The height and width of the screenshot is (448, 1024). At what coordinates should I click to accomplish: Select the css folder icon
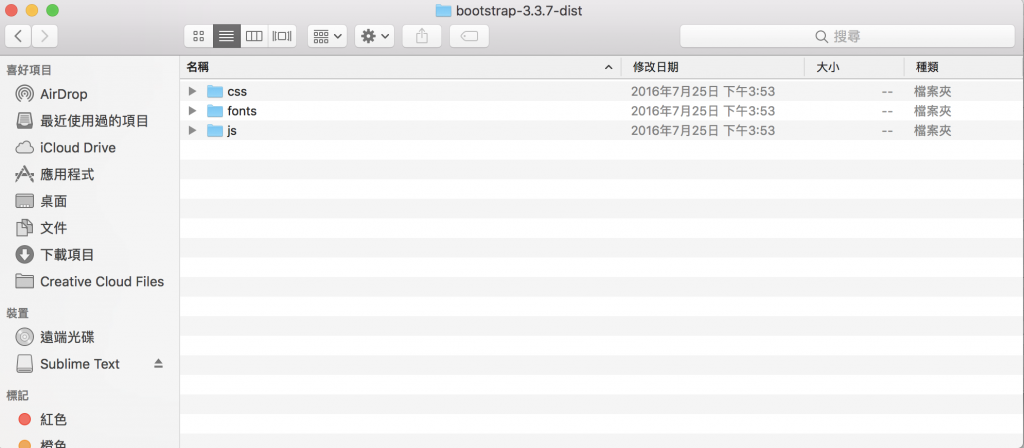215,91
